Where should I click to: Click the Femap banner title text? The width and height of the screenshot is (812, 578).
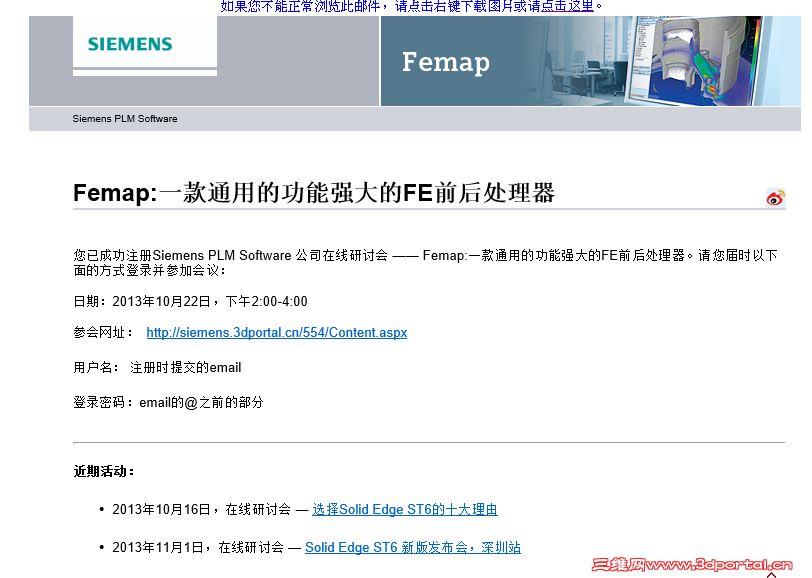tap(446, 63)
